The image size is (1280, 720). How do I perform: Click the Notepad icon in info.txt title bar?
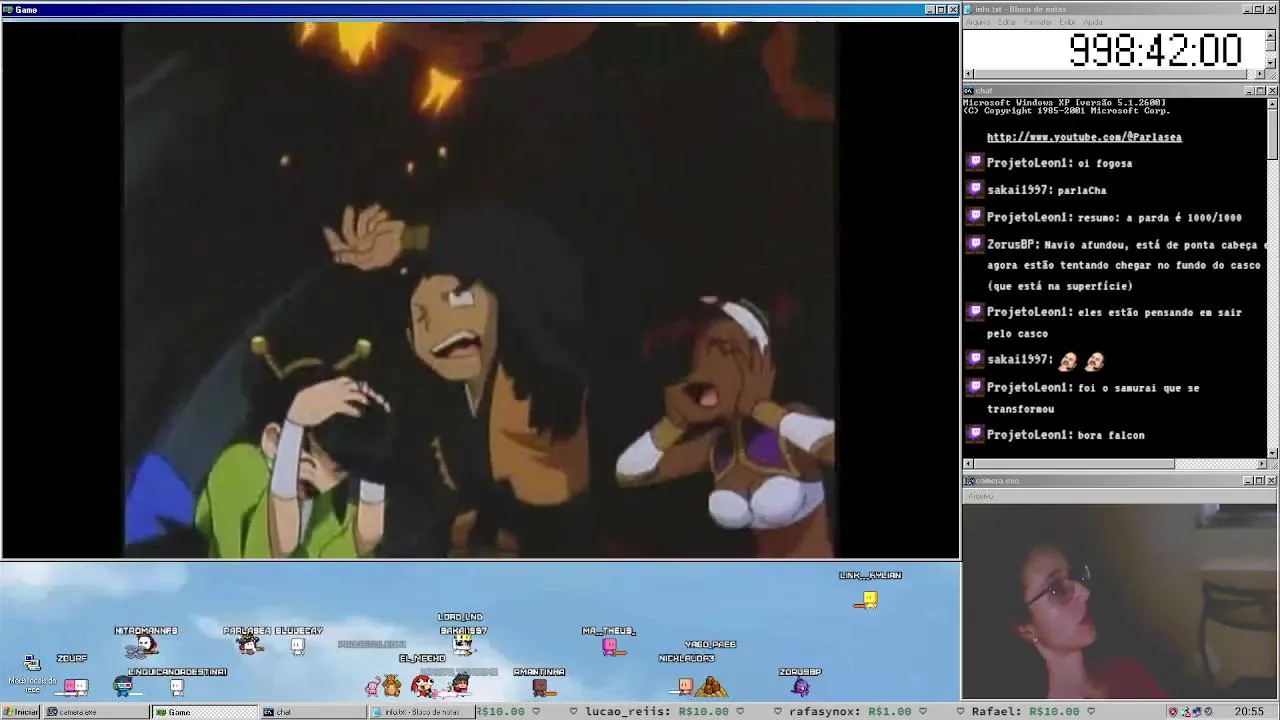[968, 9]
